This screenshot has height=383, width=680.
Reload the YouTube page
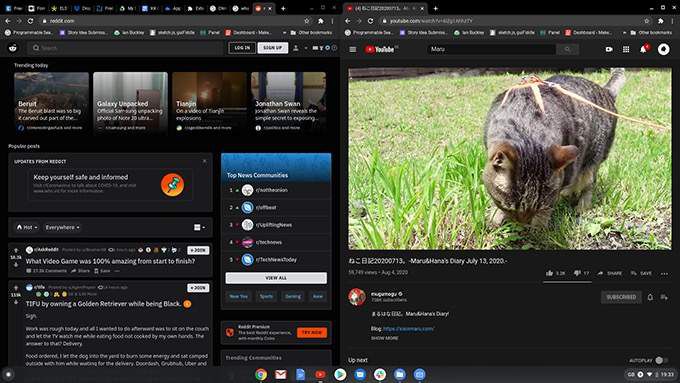coord(370,21)
